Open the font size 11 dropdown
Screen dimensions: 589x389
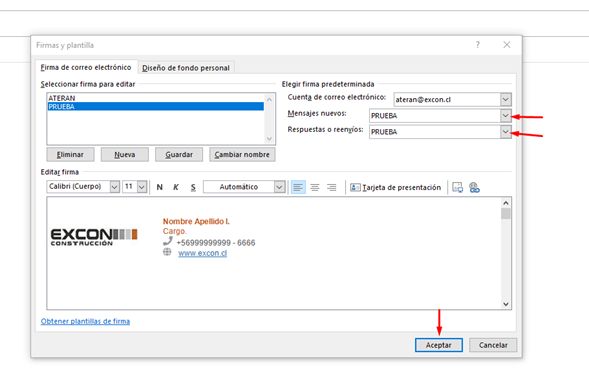[x=142, y=187]
